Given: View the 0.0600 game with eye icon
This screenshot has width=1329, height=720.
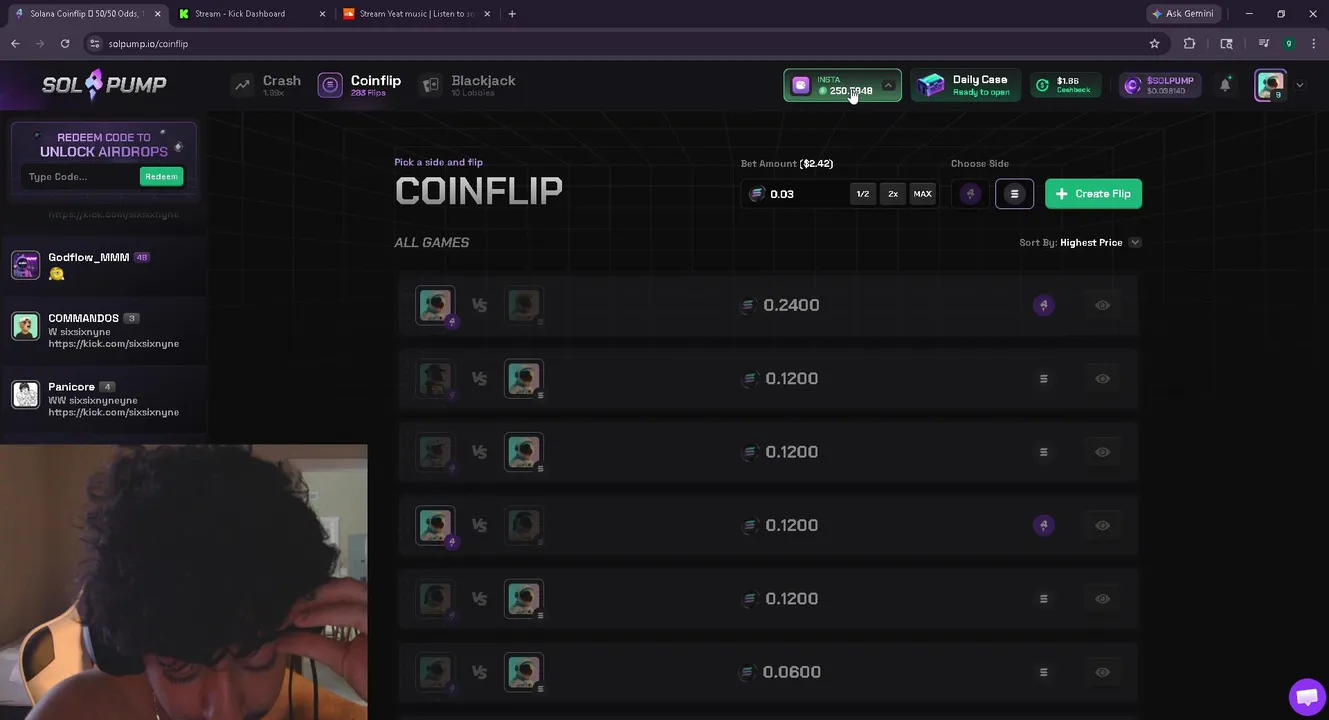Looking at the screenshot, I should [x=1102, y=672].
